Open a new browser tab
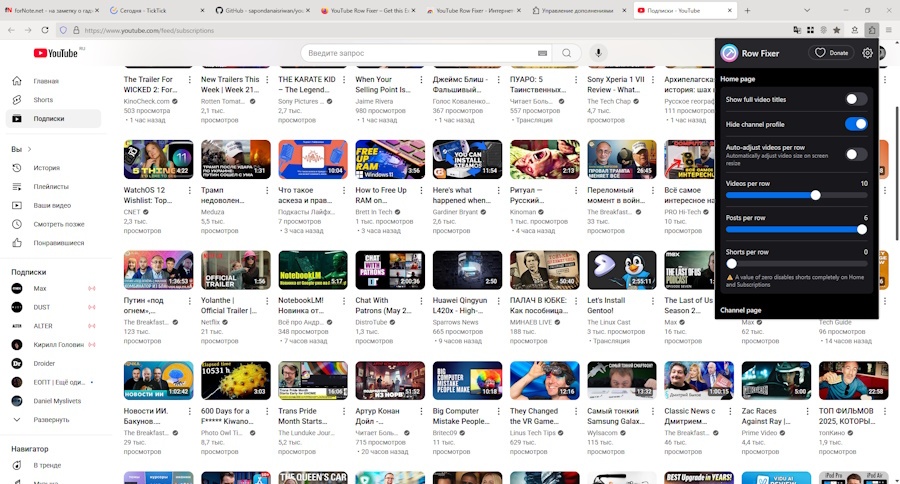The width and height of the screenshot is (900, 484). 747,10
